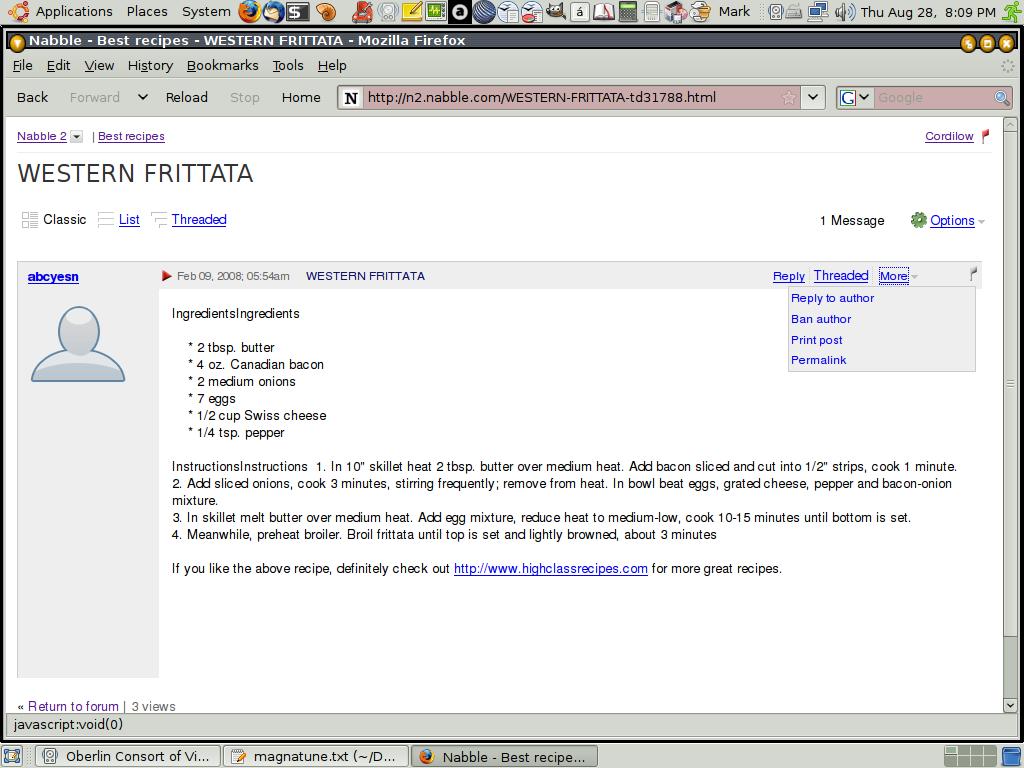Open the Nabble 2 dropdown arrow

(76, 137)
